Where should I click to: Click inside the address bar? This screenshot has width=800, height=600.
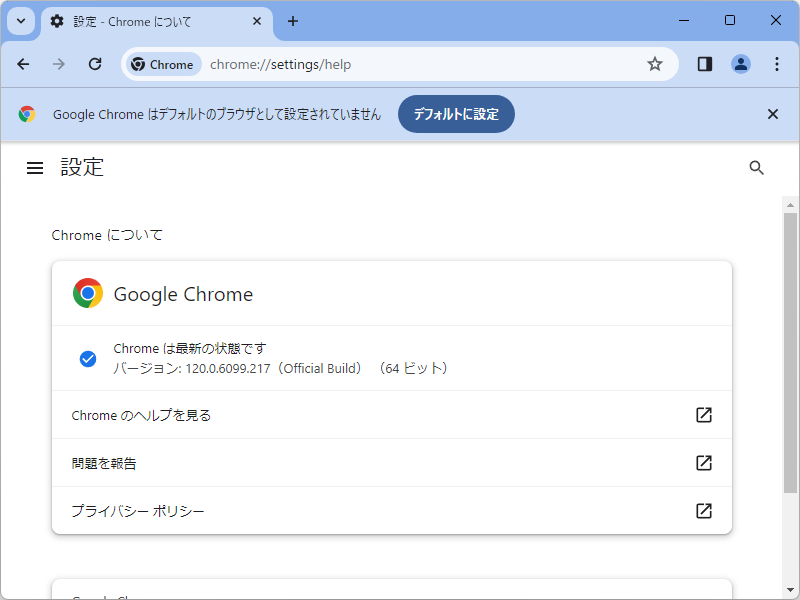[400, 63]
